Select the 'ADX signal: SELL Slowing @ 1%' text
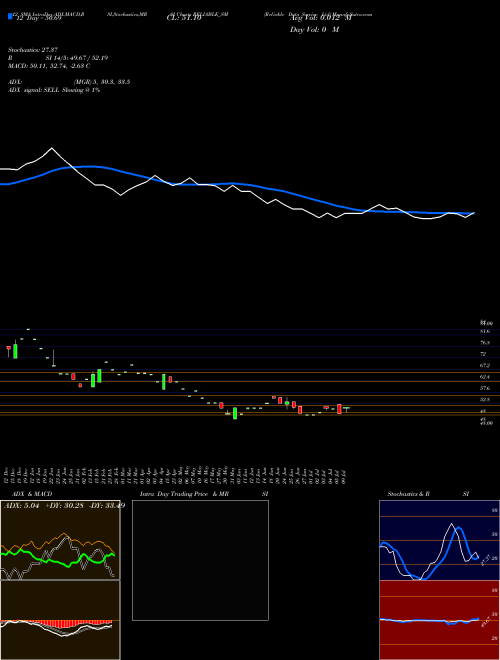The height and width of the screenshot is (660, 500). [x=54, y=90]
